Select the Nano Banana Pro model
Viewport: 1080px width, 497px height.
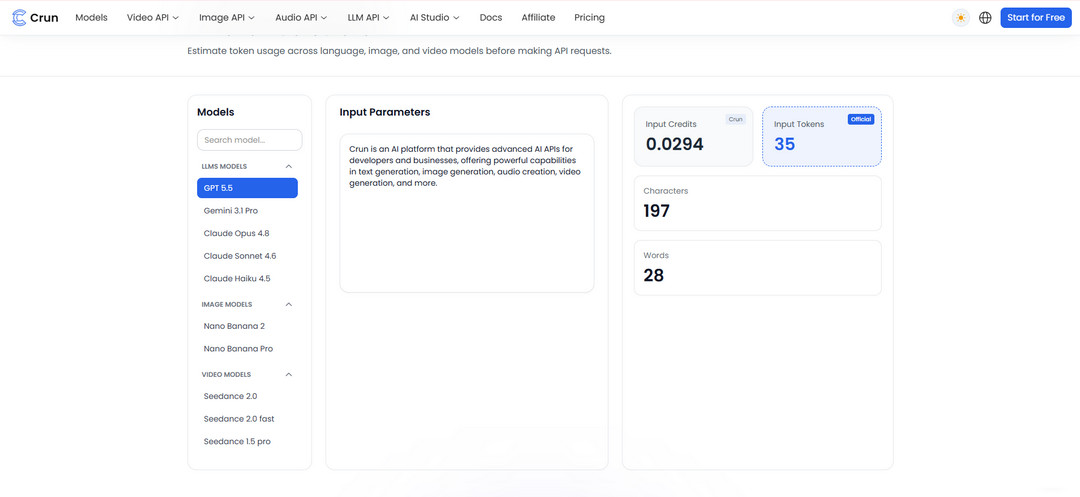(x=247, y=349)
